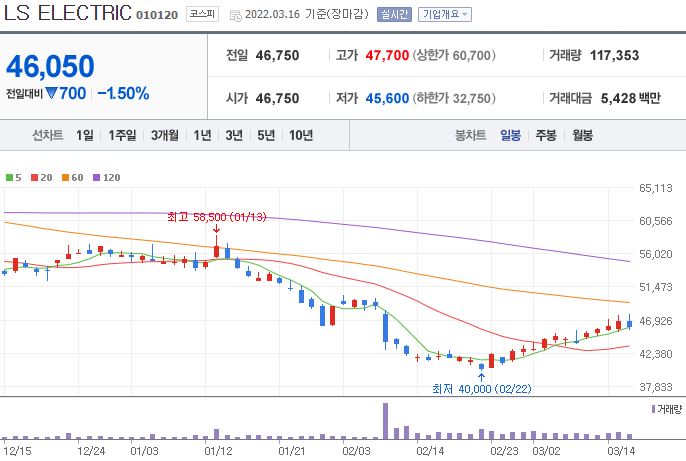Click the 37,833 price axis label
The height and width of the screenshot is (461, 686).
point(656,387)
